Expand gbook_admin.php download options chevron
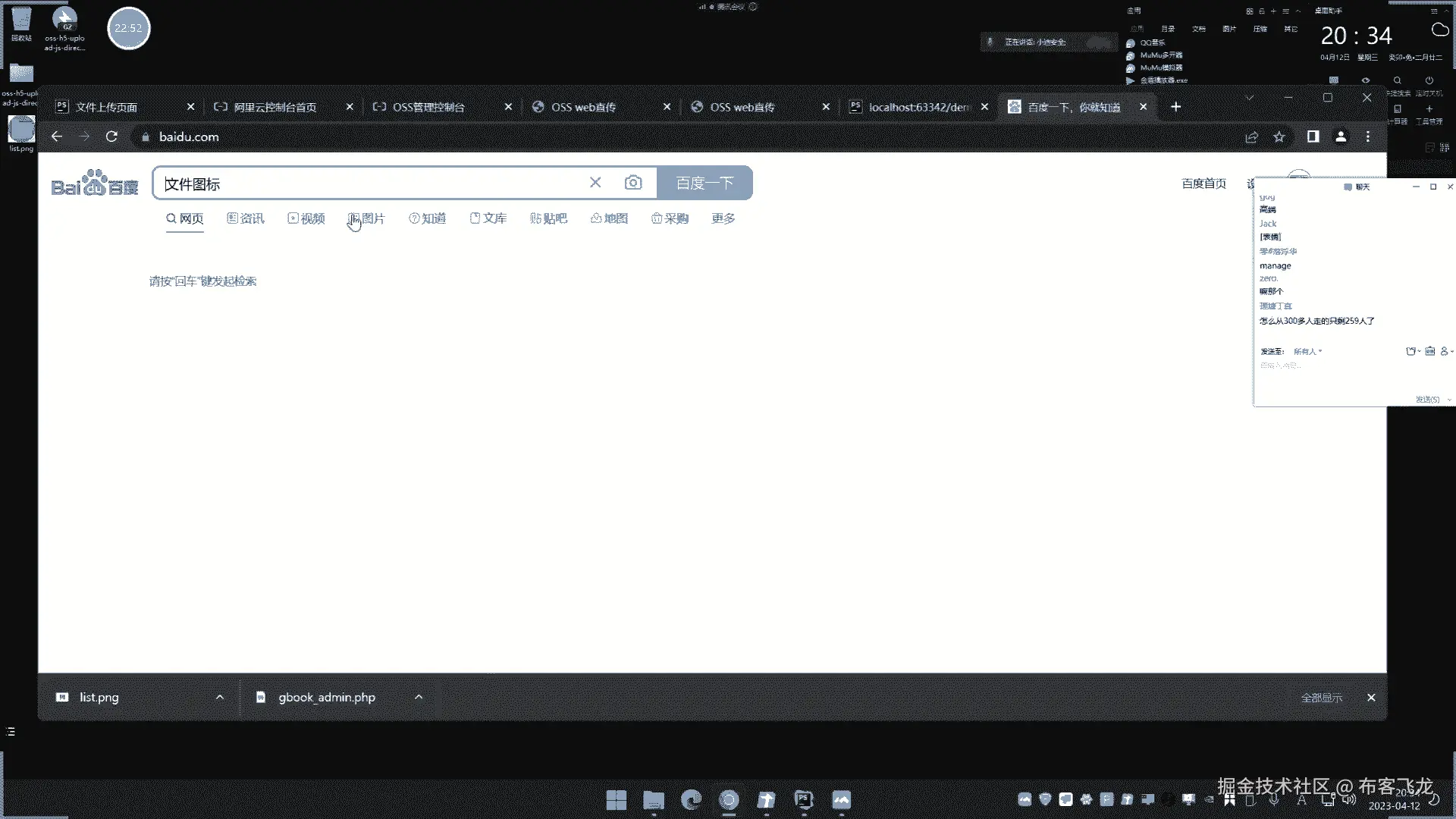The height and width of the screenshot is (819, 1456). [x=419, y=697]
